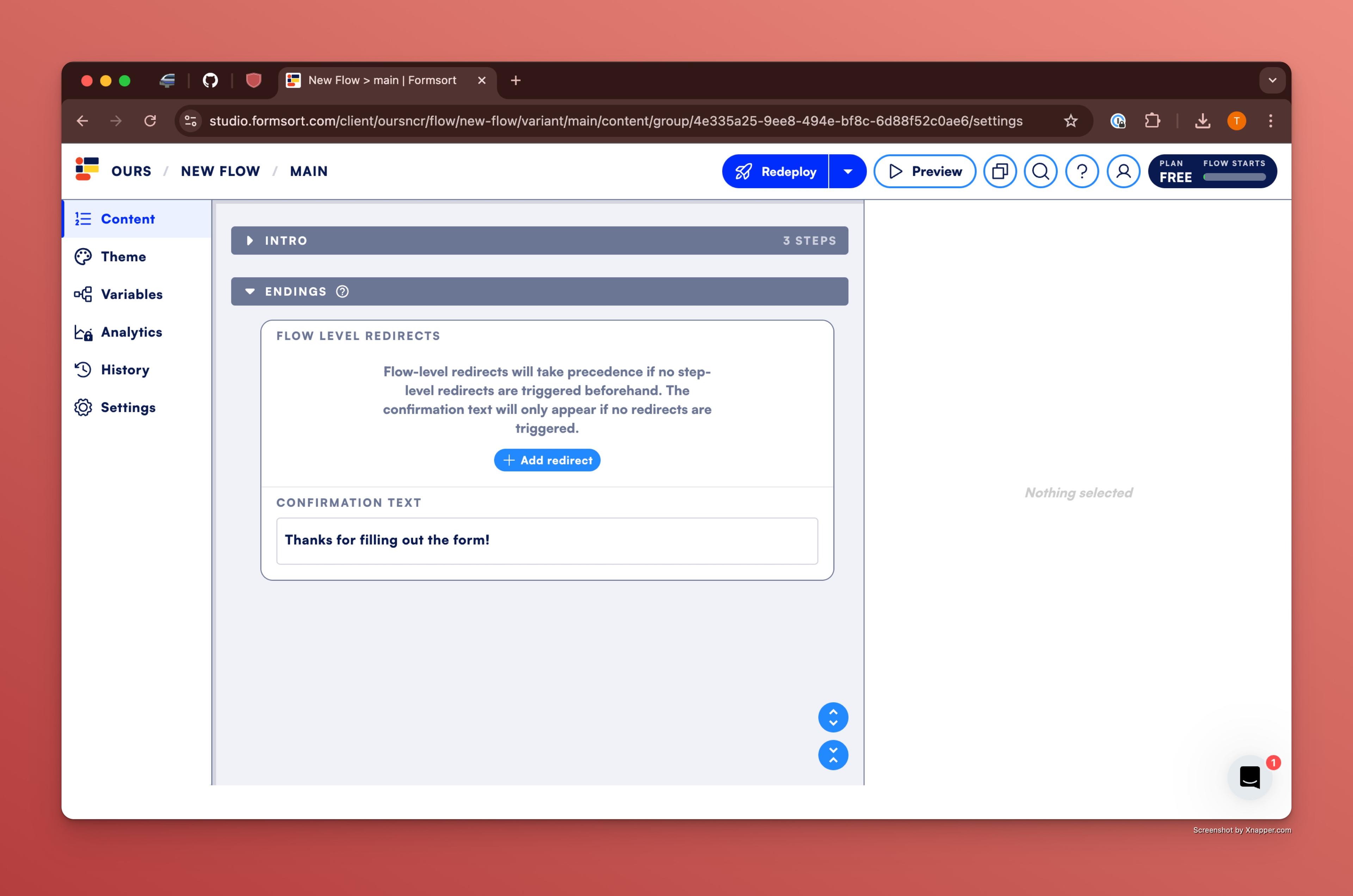Click the Preview button
1353x896 pixels.
click(x=925, y=172)
